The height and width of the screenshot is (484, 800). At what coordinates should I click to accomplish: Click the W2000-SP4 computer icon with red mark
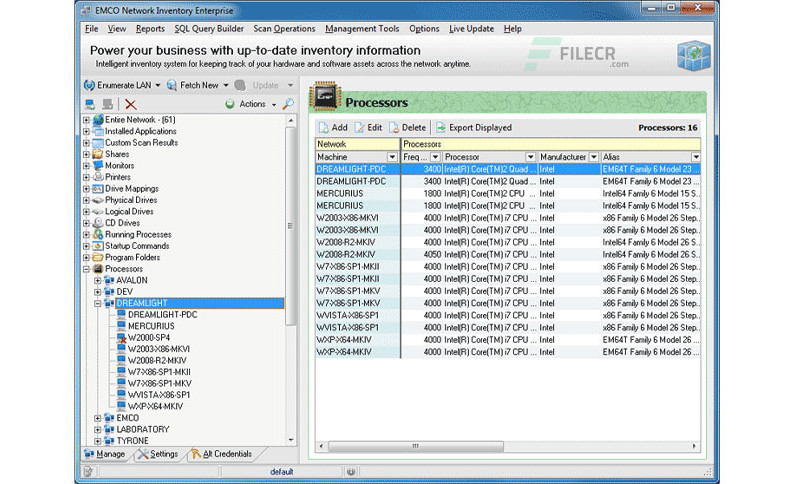121,338
